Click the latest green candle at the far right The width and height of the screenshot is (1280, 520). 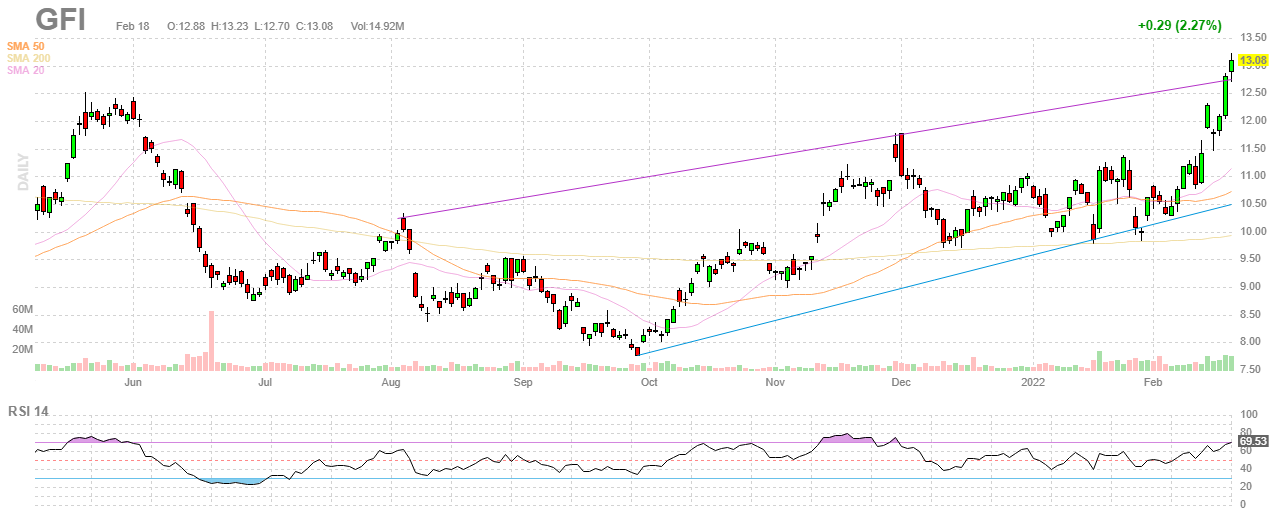click(1232, 65)
